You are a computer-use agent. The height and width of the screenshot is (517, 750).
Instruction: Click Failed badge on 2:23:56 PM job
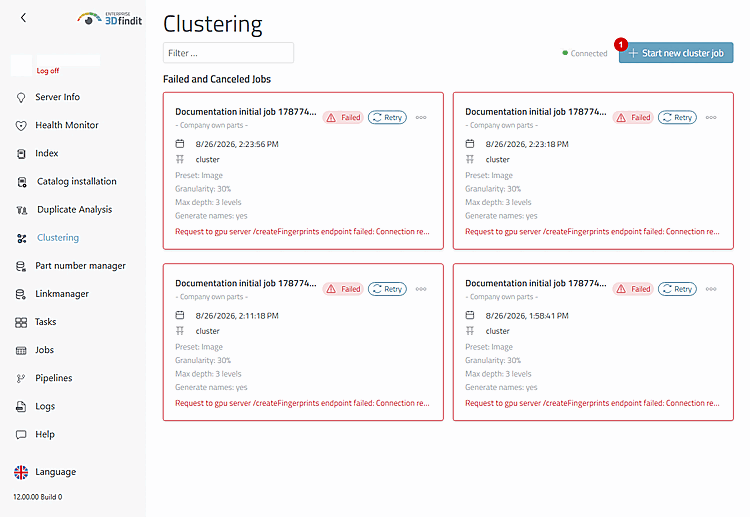pyautogui.click(x=343, y=118)
